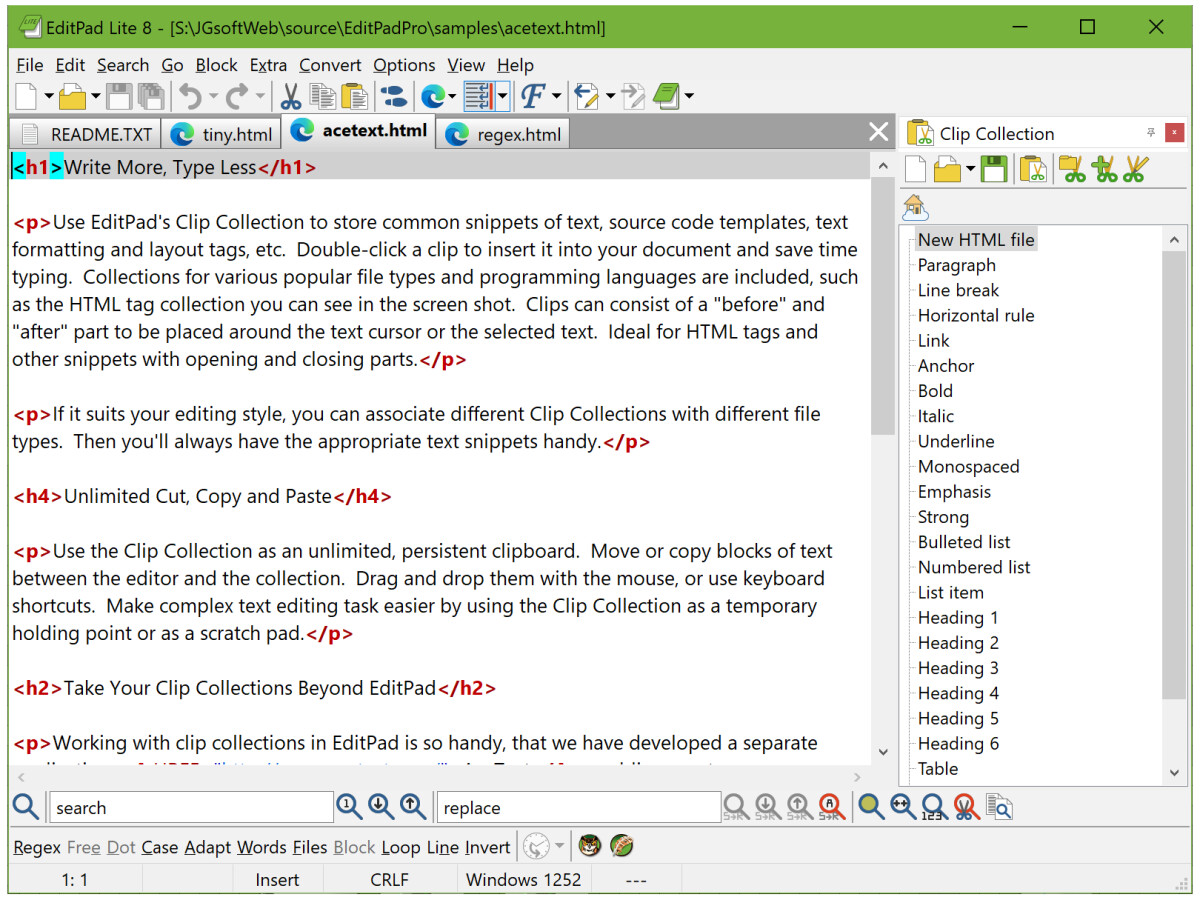Open the word wrap layout dropdown arrow
This screenshot has height=900, width=1200.
click(502, 97)
